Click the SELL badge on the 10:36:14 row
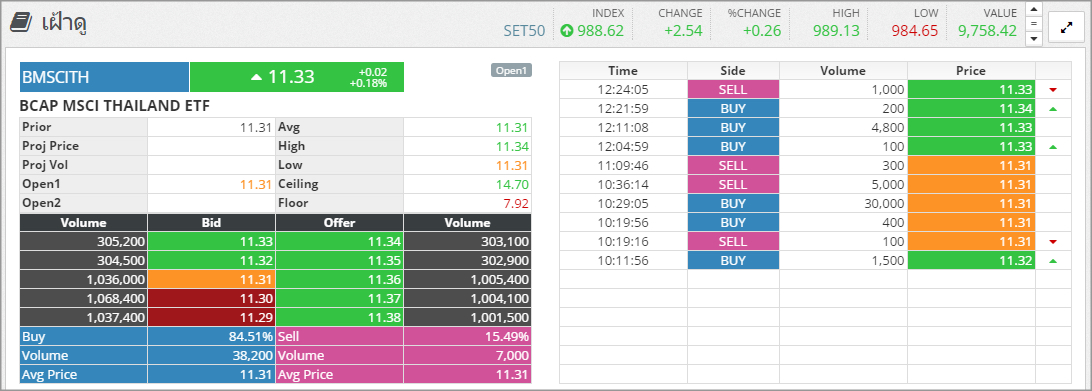This screenshot has height=391, width=1092. [733, 185]
